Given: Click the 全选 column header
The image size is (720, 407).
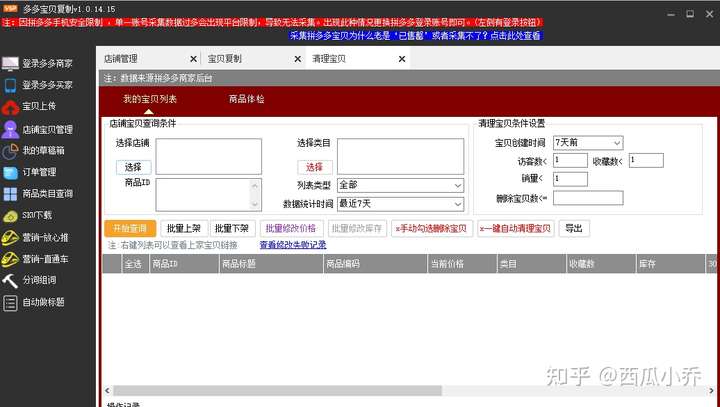Looking at the screenshot, I should 135,264.
